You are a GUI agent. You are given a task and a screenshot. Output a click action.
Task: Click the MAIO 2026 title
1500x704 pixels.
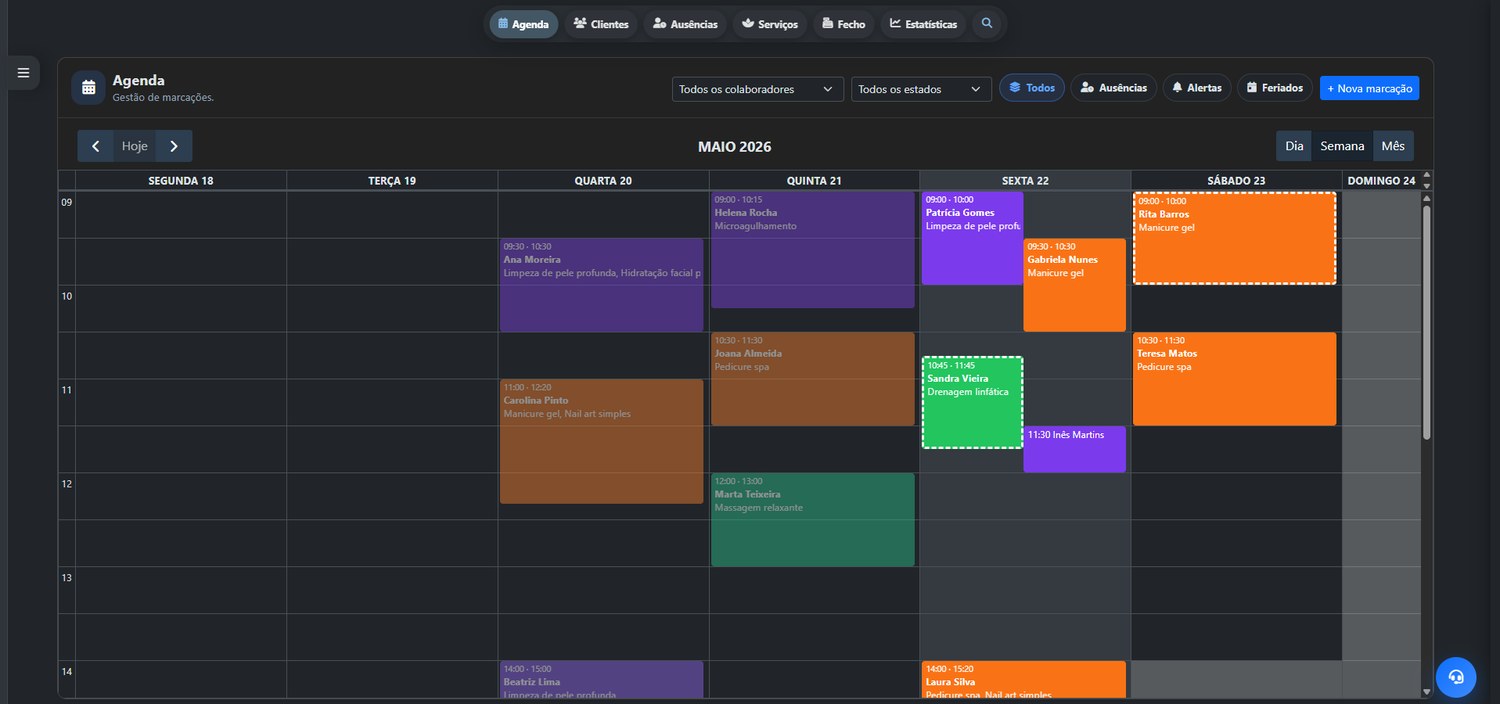[x=734, y=146]
